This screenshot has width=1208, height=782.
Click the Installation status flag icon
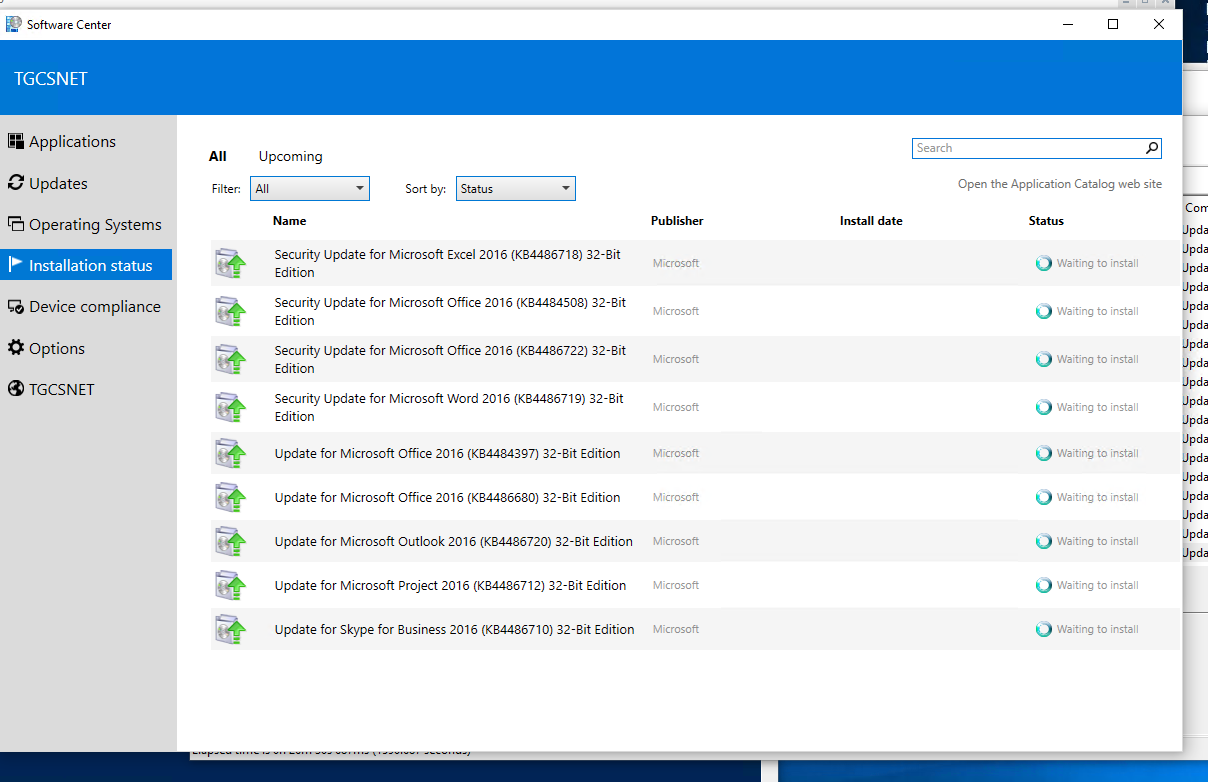[16, 264]
